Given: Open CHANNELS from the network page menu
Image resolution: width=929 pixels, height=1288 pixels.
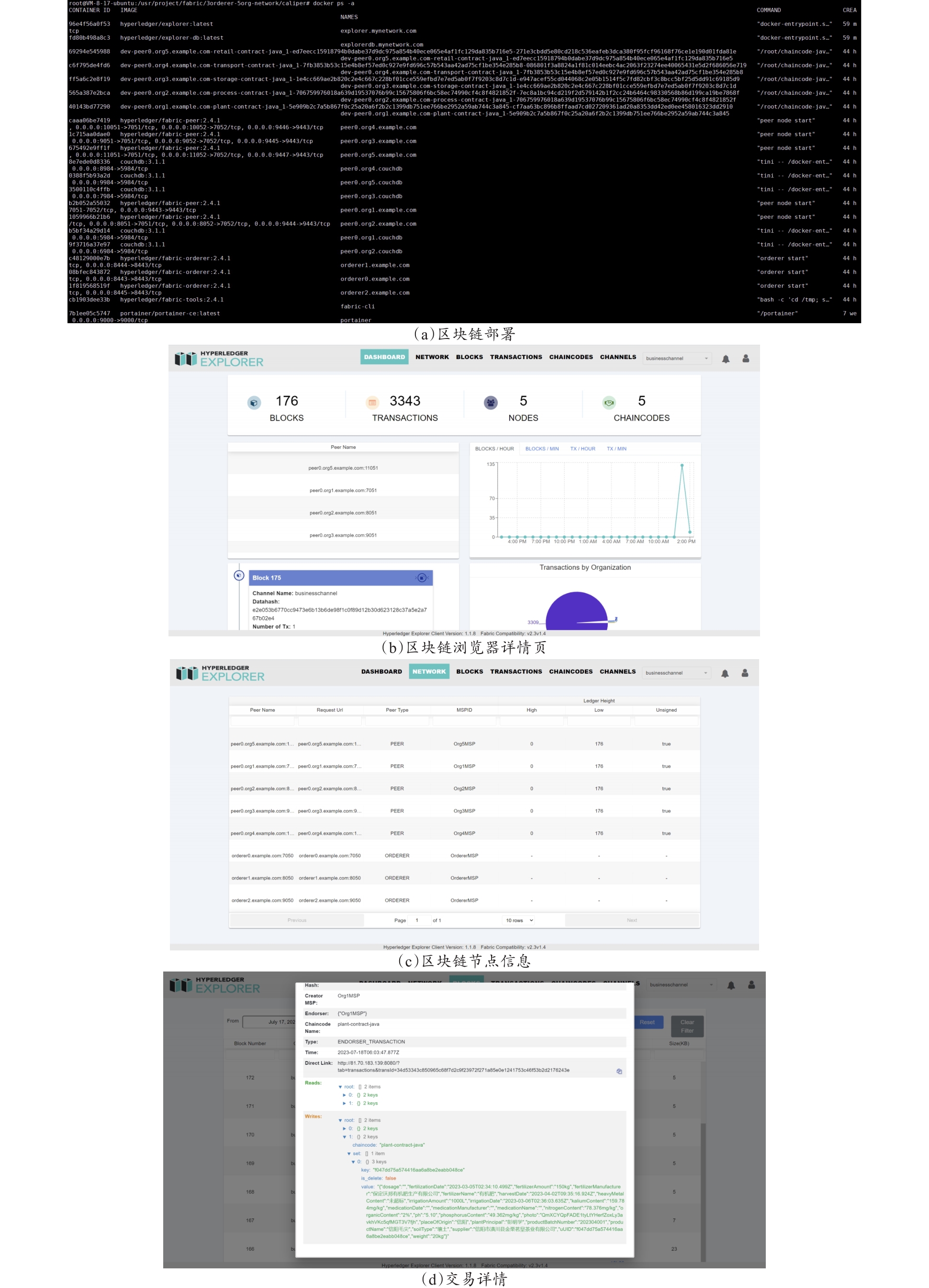Looking at the screenshot, I should click(x=617, y=672).
